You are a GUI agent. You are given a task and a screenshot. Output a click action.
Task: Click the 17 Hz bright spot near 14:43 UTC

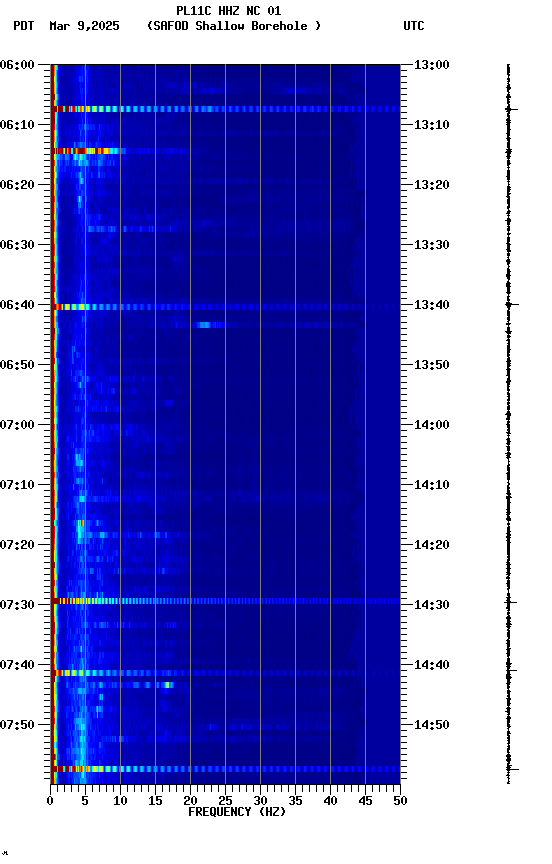coord(167,685)
